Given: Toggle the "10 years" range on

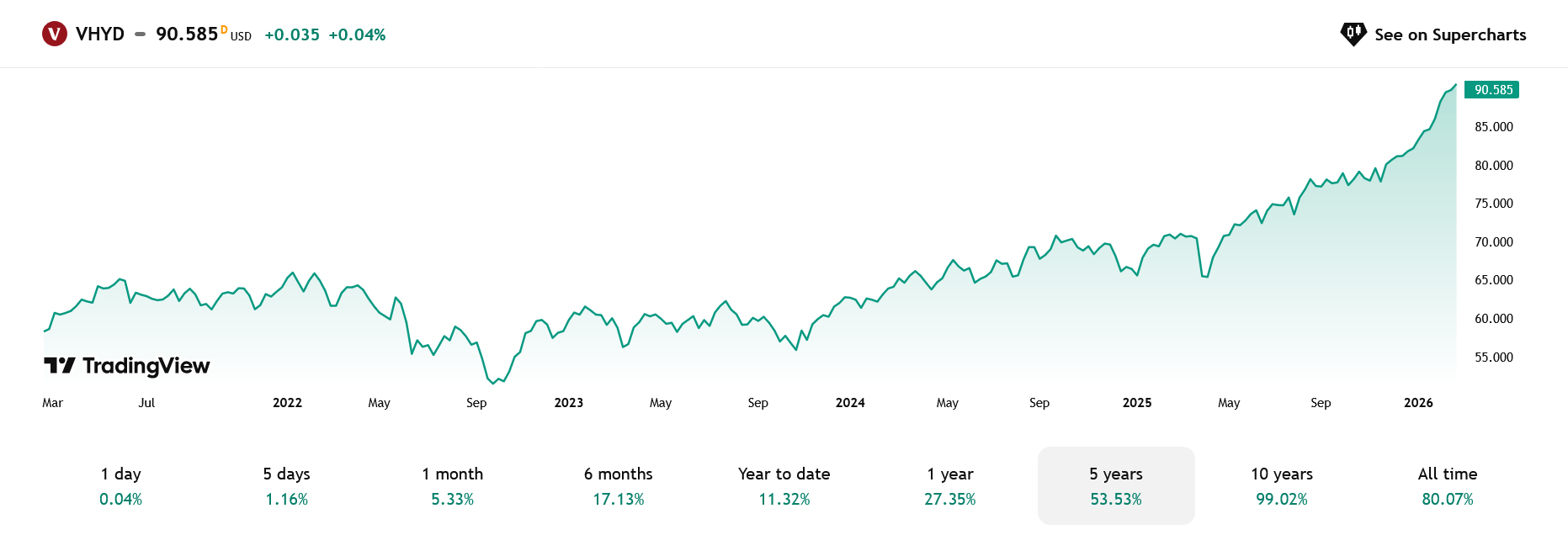Looking at the screenshot, I should click(1281, 485).
